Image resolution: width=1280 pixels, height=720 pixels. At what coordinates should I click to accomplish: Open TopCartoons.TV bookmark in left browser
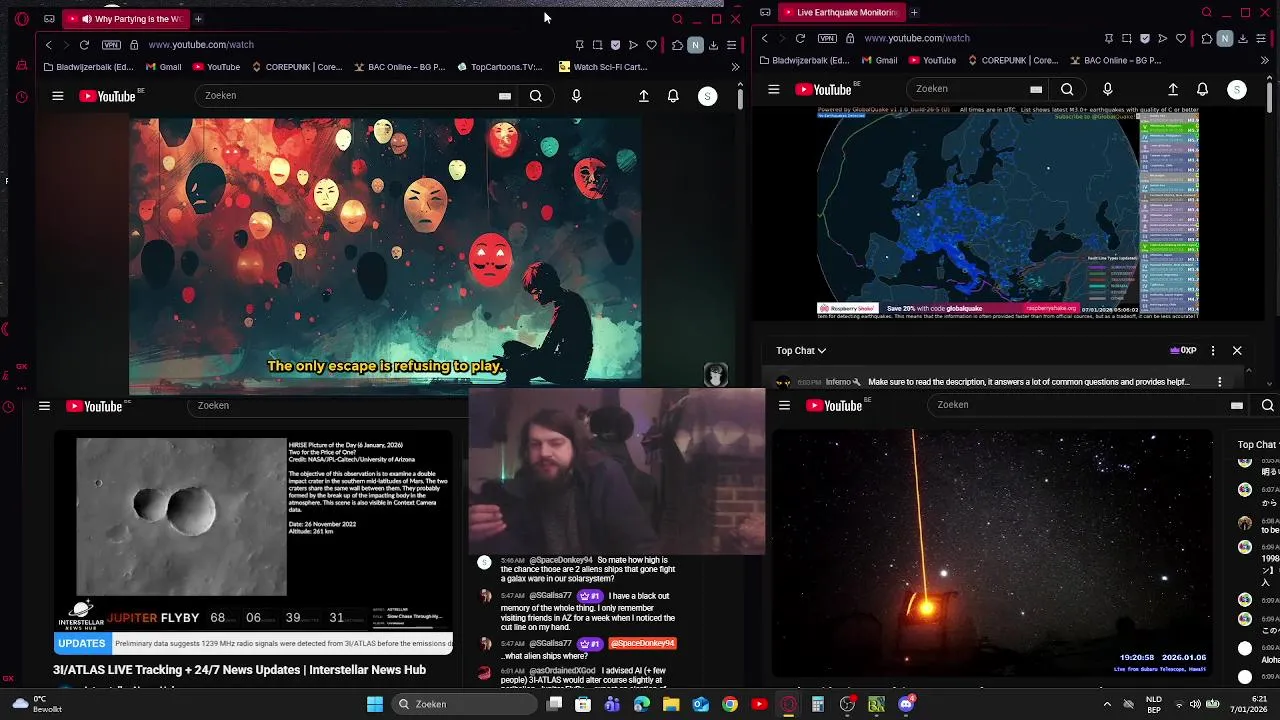(499, 67)
